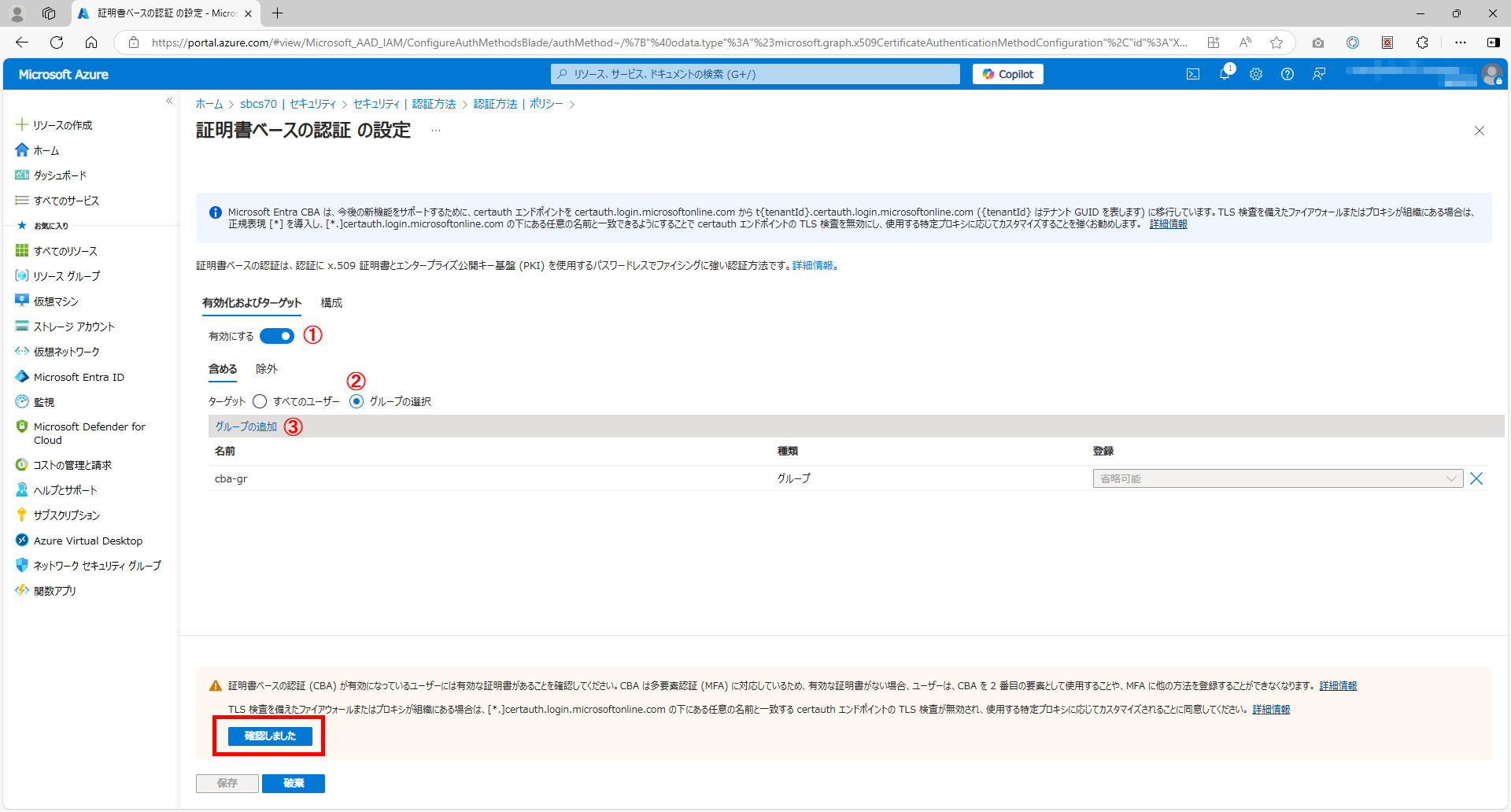Switch to the 構成 tab
Image resolution: width=1511 pixels, height=812 pixels.
pos(331,303)
